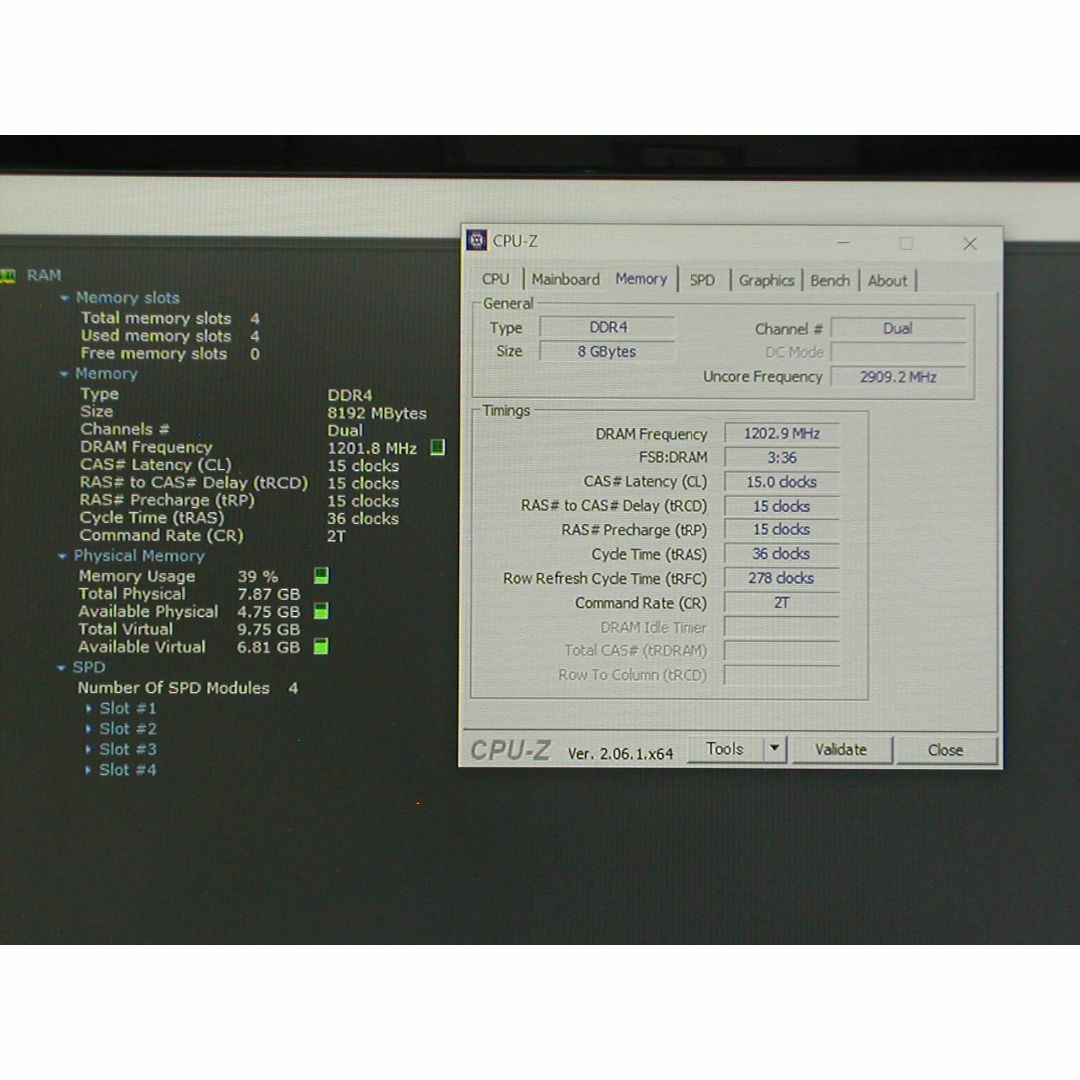
Task: Click green indicator beside Memory Usage 39 %
Action: click(321, 576)
